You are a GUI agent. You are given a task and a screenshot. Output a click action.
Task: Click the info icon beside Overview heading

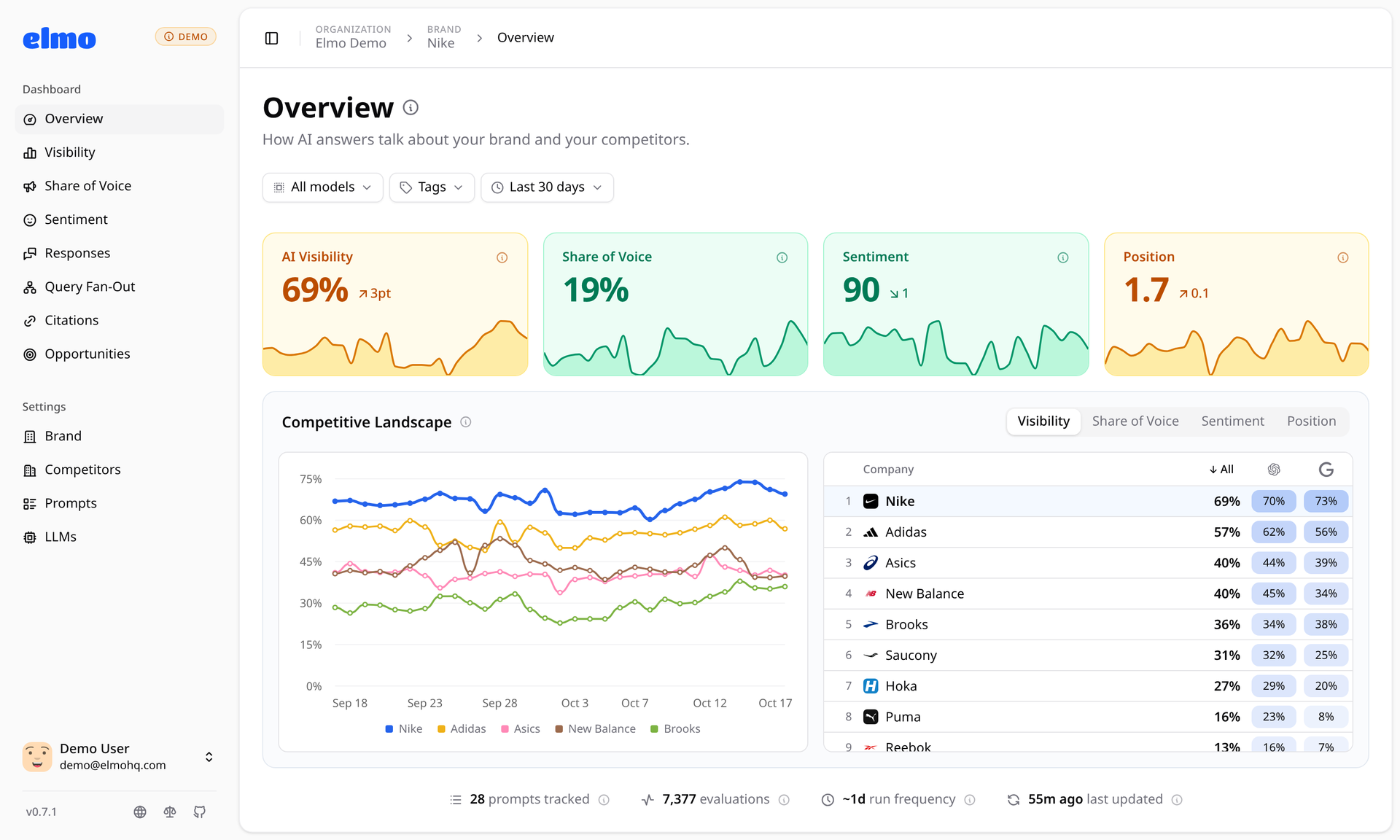point(411,108)
